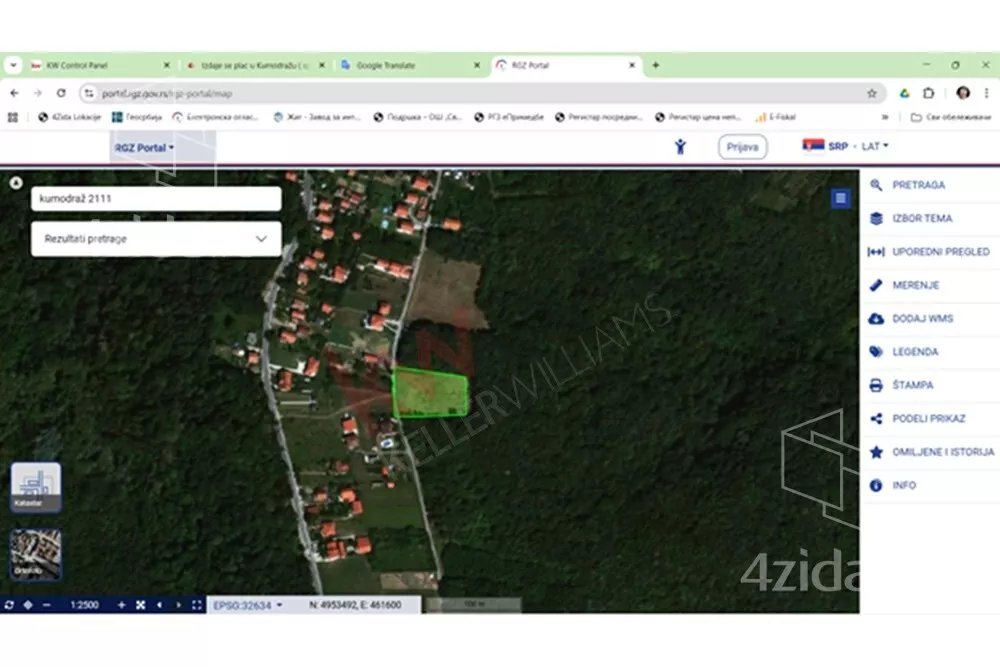Open Uporedni pregled comparison view
1000x667 pixels.
click(939, 252)
